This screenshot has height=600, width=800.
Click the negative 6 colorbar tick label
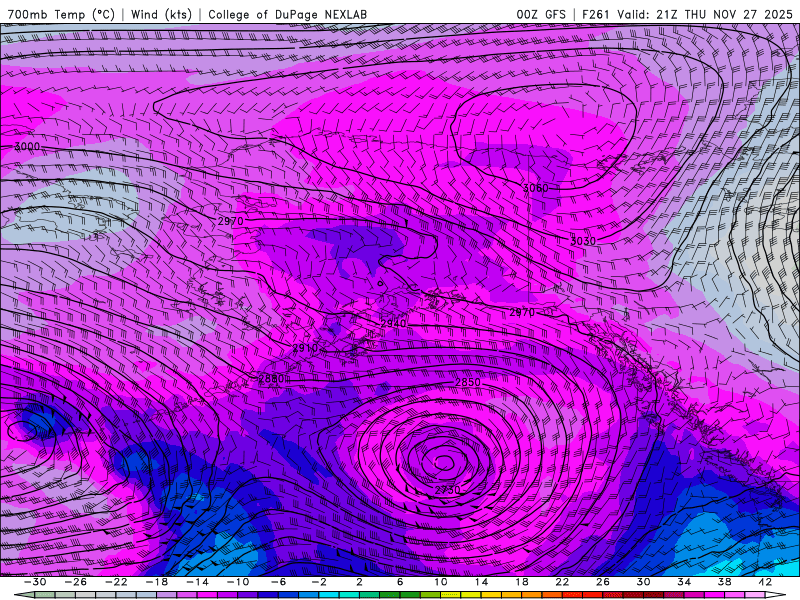pos(279,582)
